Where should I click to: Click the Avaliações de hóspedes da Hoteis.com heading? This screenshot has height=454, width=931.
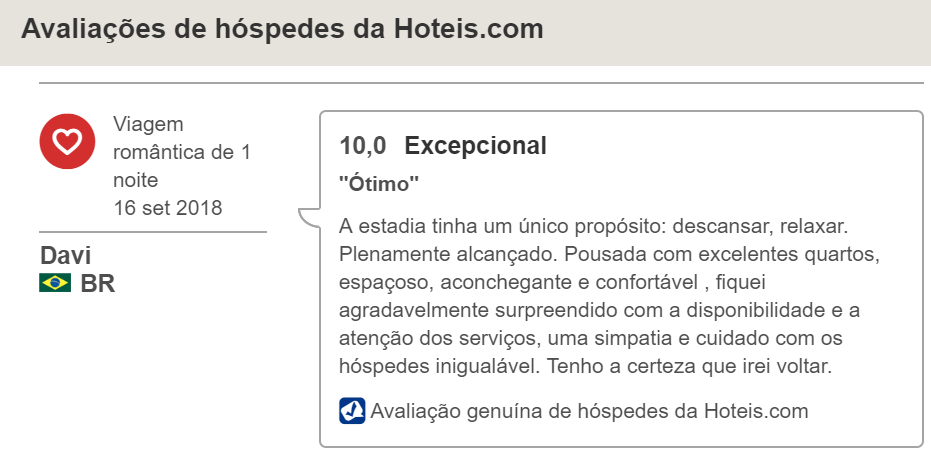(282, 29)
